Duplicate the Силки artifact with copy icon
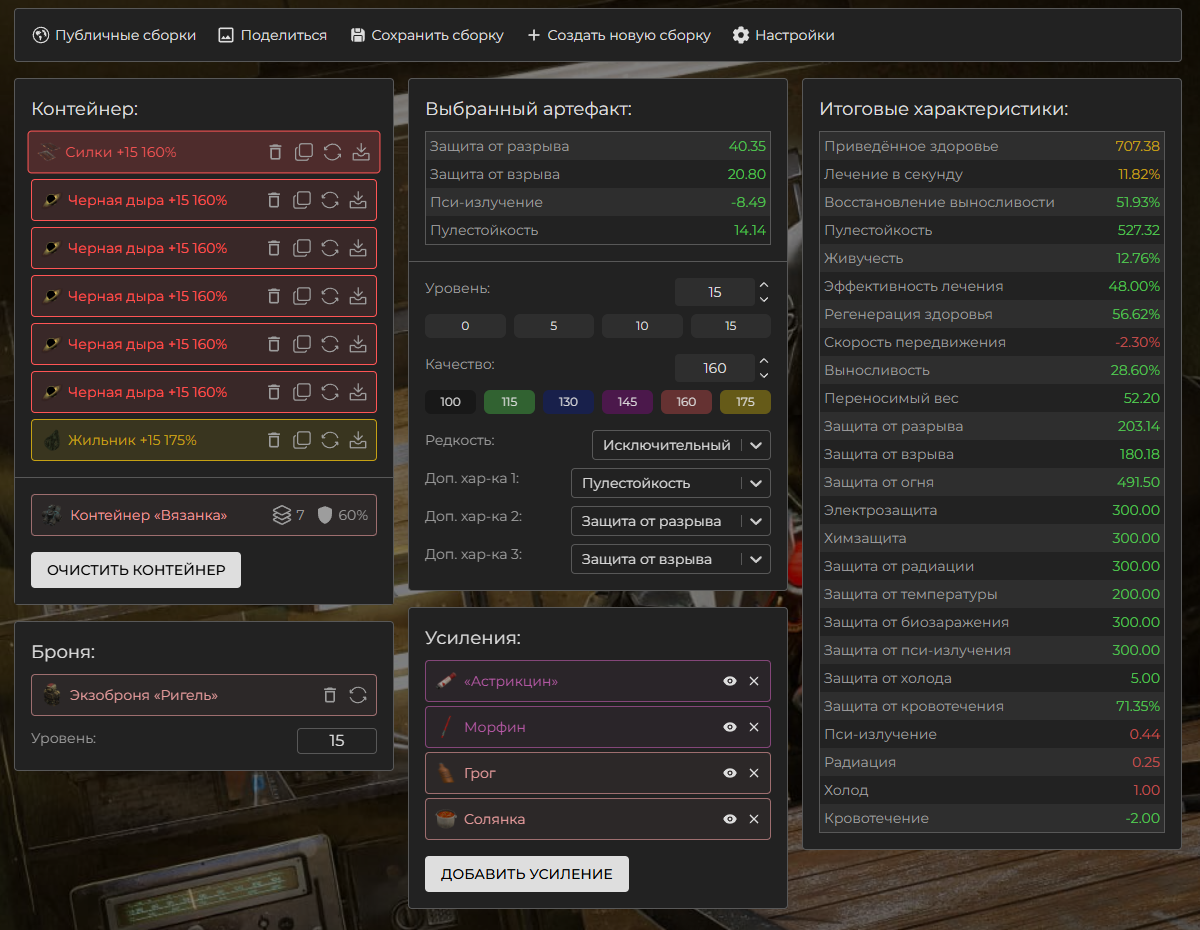 pos(304,152)
